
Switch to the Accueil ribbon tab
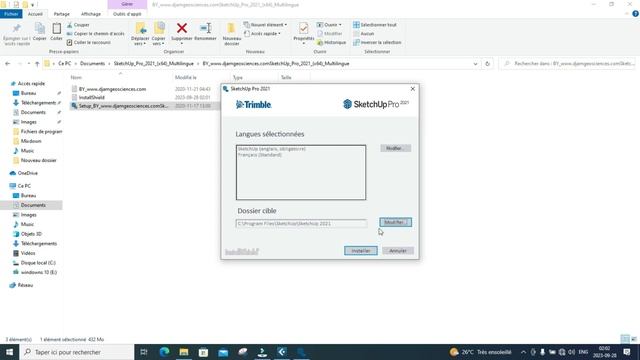35,14
